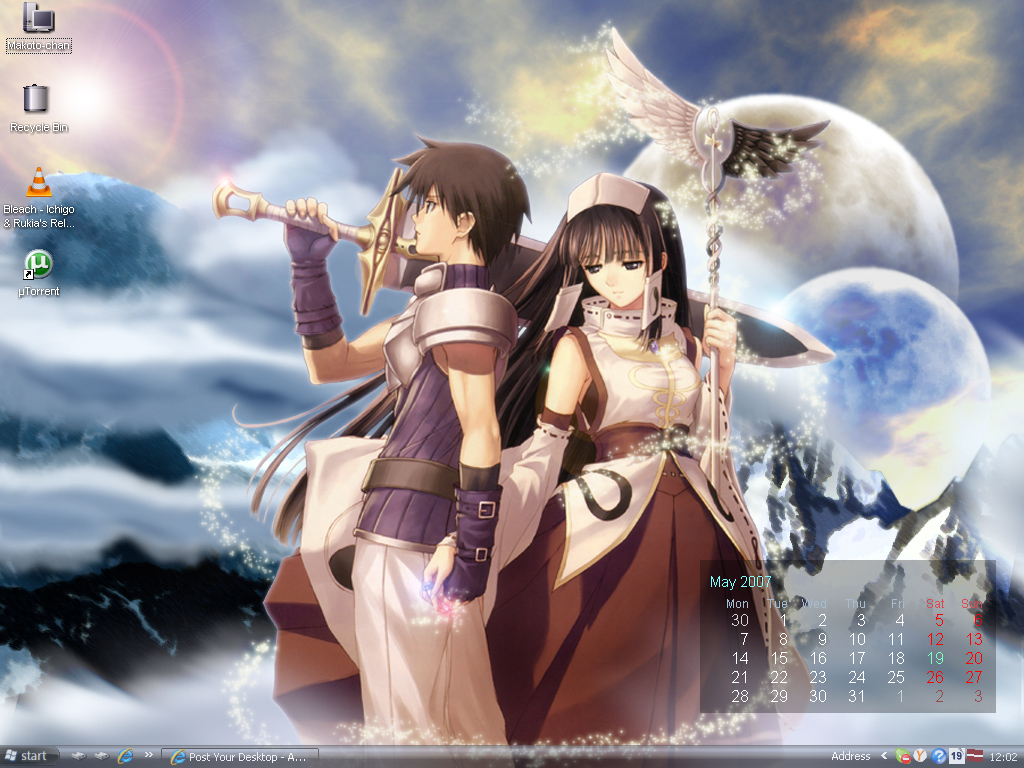
Task: Click the May 2007 calendar heading
Action: tap(741, 582)
